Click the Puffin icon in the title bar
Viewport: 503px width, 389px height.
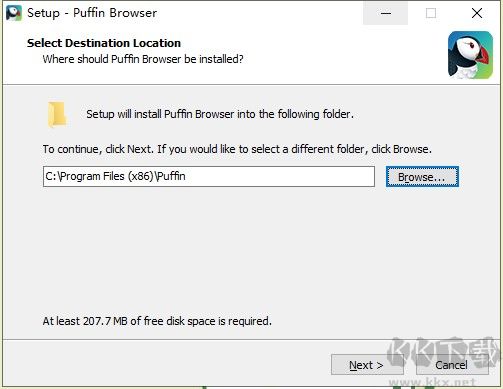point(14,13)
